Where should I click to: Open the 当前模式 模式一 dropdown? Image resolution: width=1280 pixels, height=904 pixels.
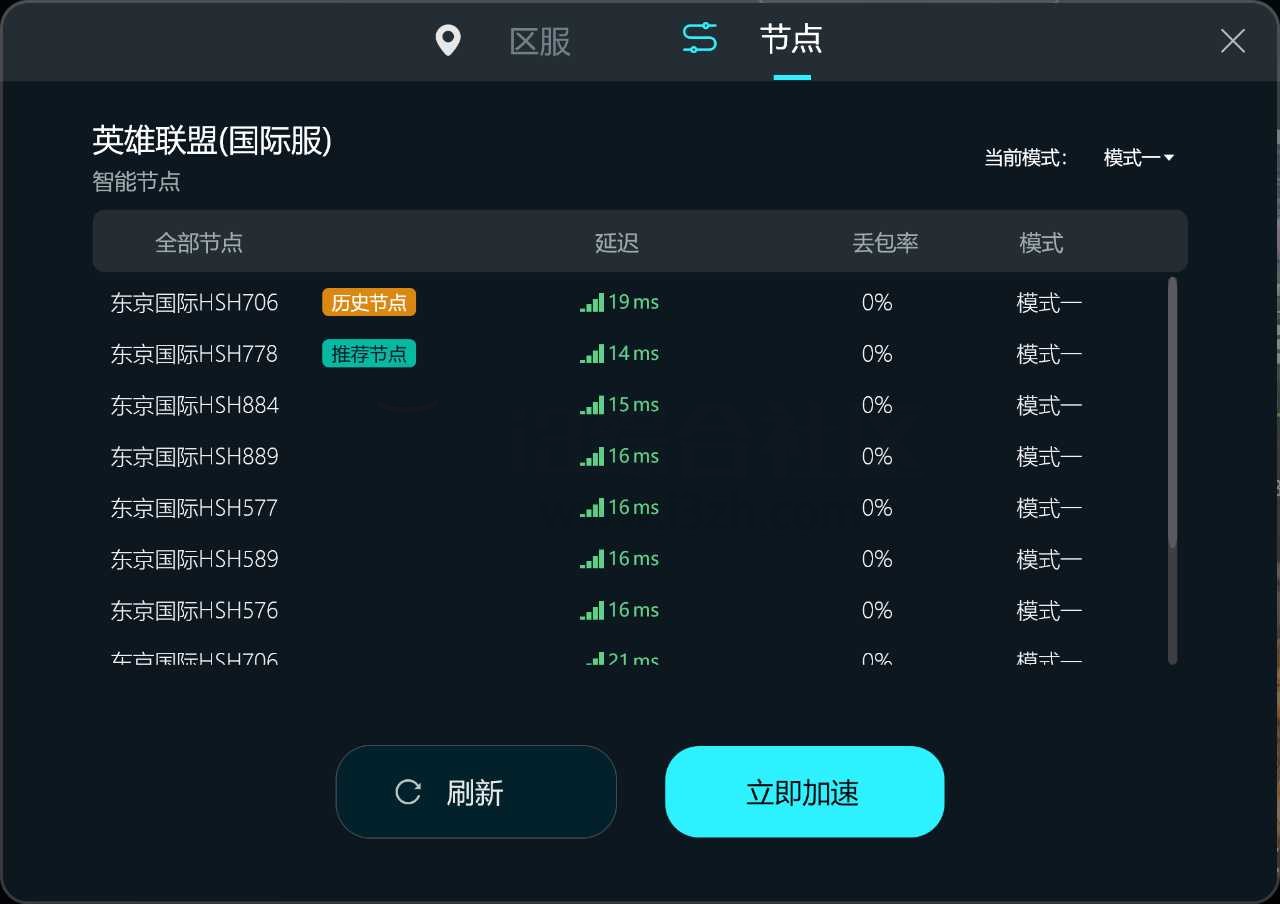pos(1138,158)
